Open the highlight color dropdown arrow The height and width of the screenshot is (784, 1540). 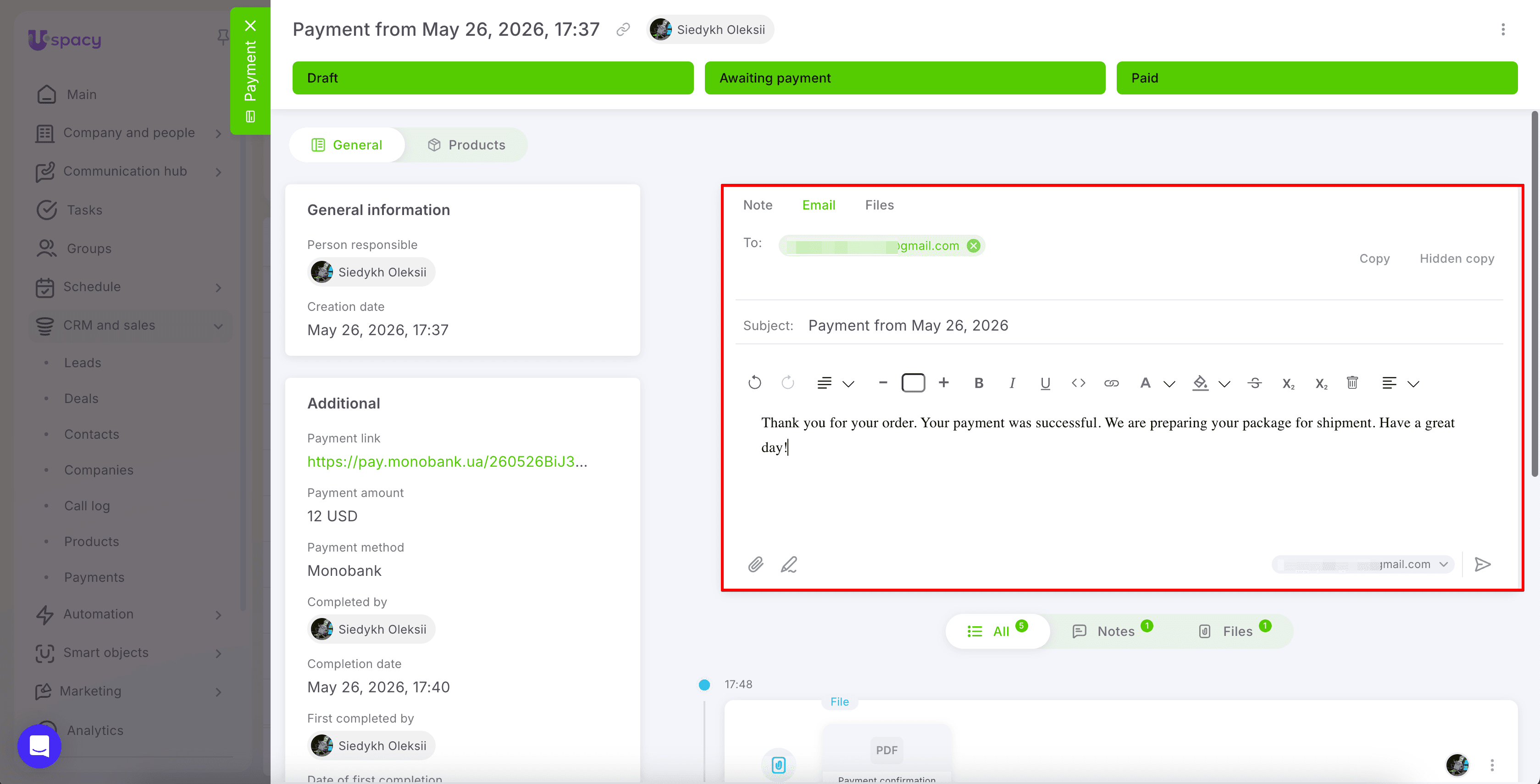[1224, 384]
